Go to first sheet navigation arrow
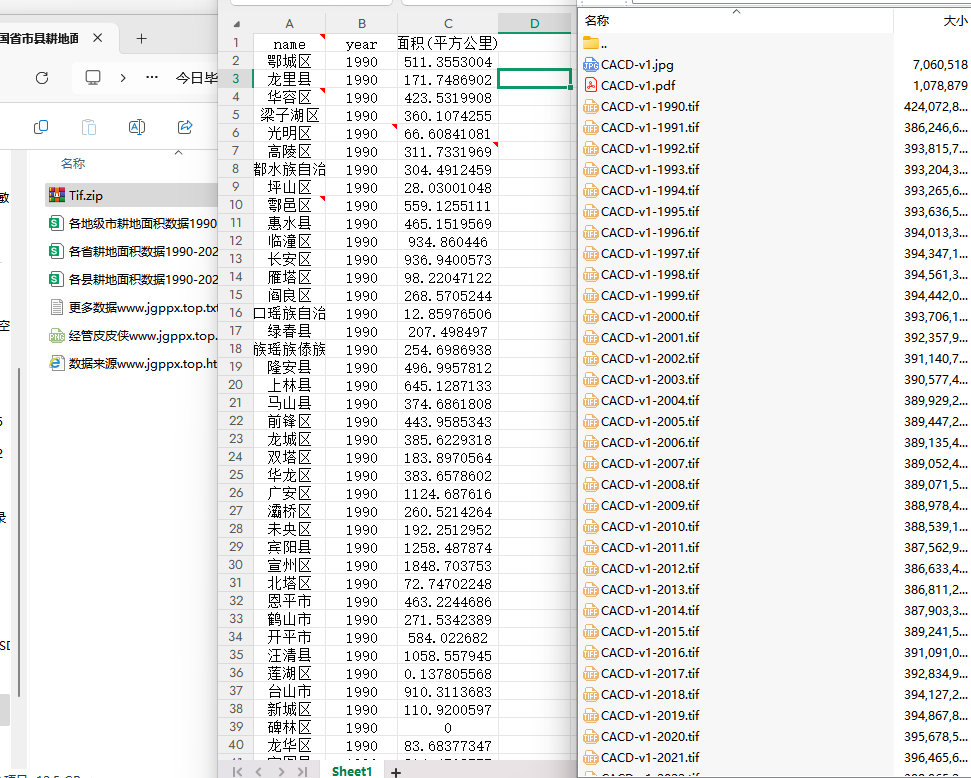The image size is (971, 778). [237, 772]
